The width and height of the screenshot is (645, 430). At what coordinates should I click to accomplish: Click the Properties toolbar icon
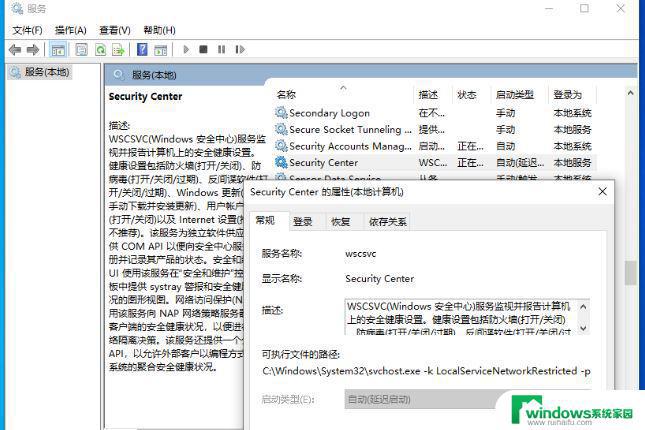(x=81, y=50)
